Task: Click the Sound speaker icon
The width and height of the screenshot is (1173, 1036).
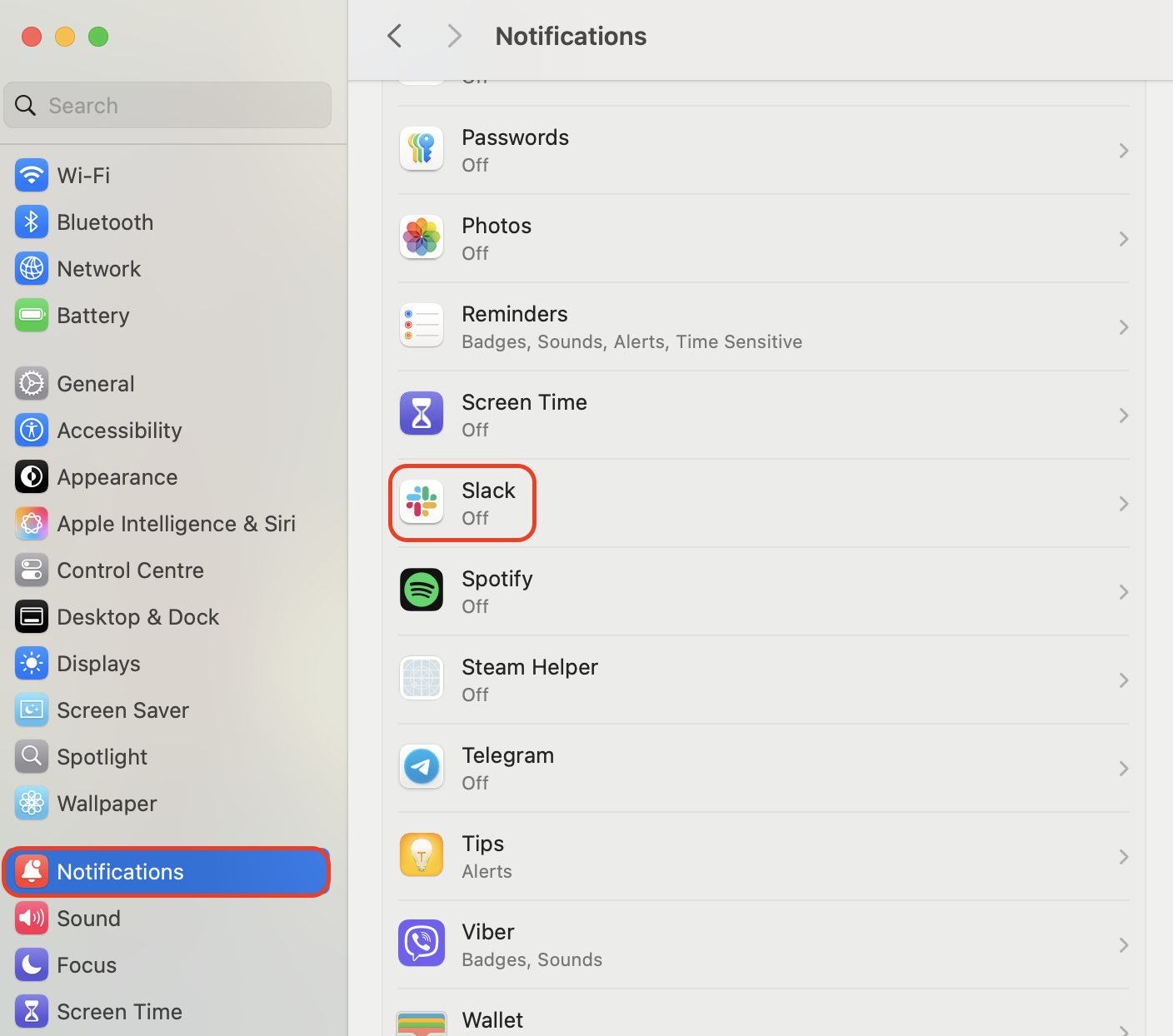Action: (32, 919)
